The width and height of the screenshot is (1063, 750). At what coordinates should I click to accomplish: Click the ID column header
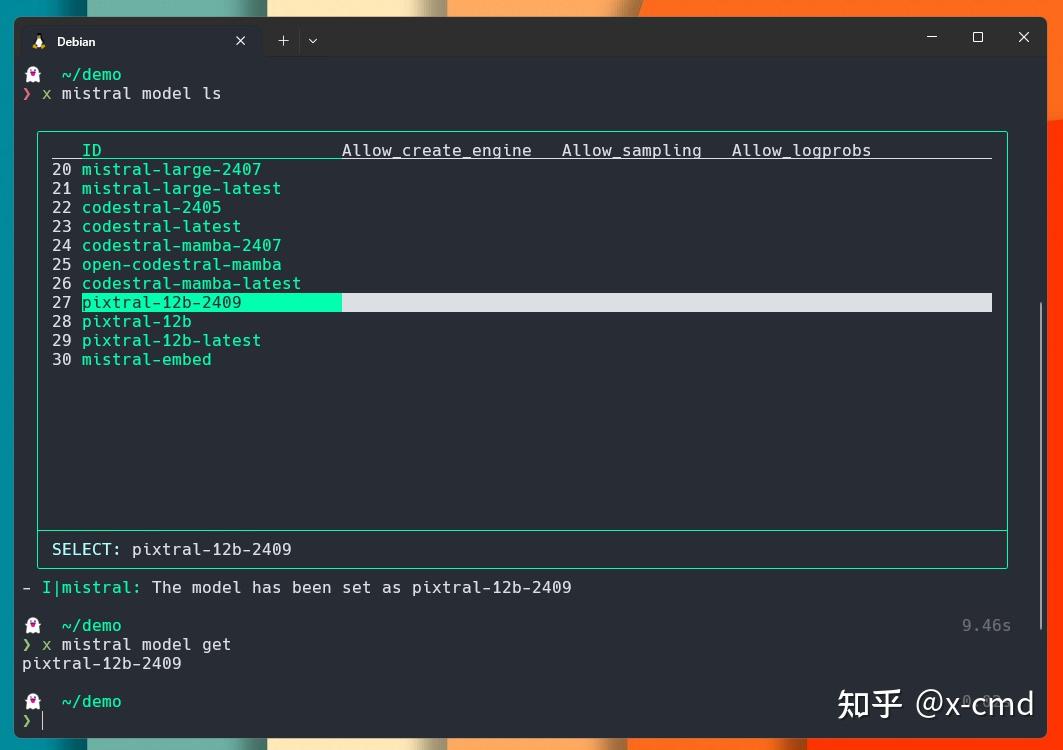(91, 150)
